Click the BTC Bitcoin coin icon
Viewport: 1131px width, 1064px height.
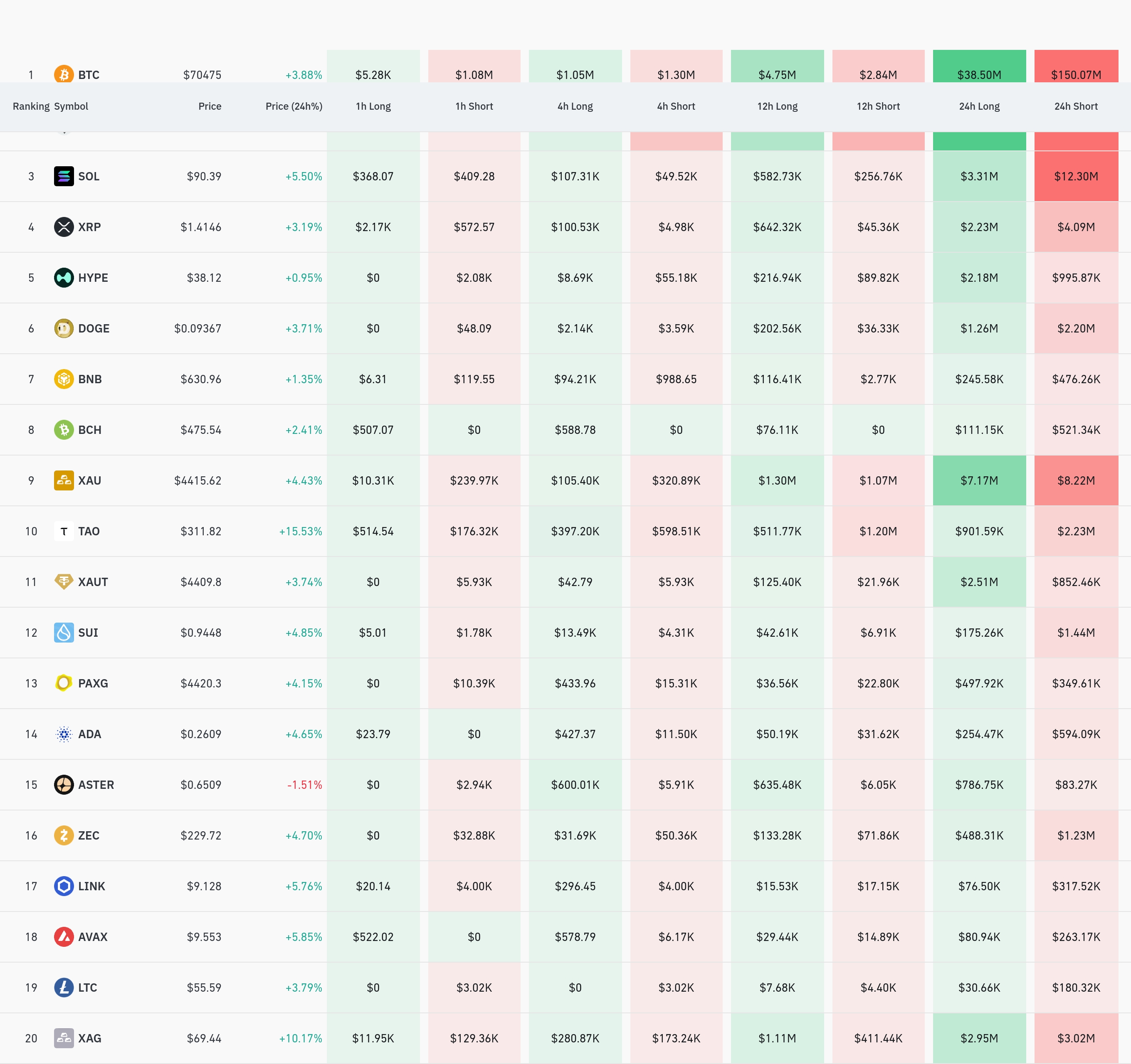[64, 74]
